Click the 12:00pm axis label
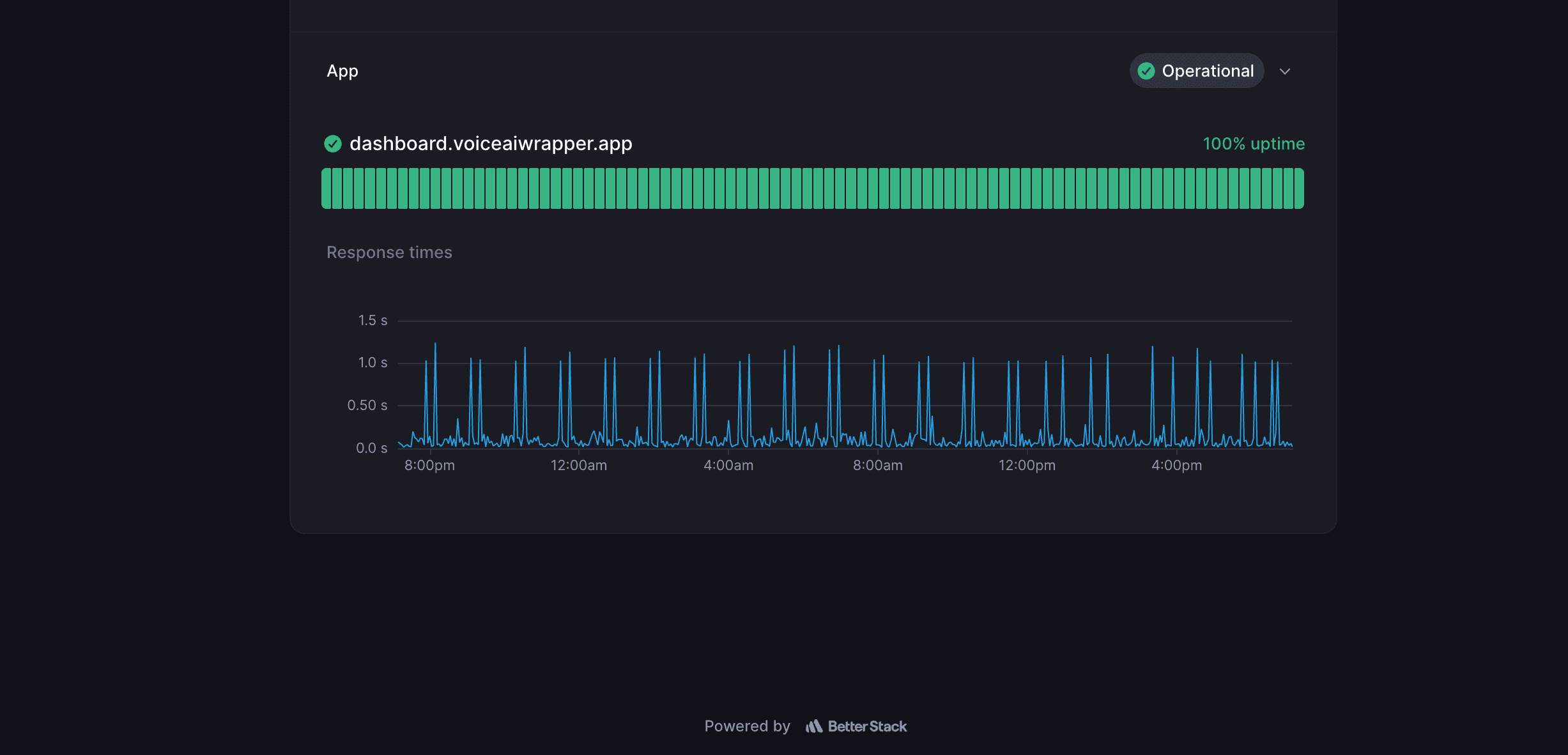 1027,466
